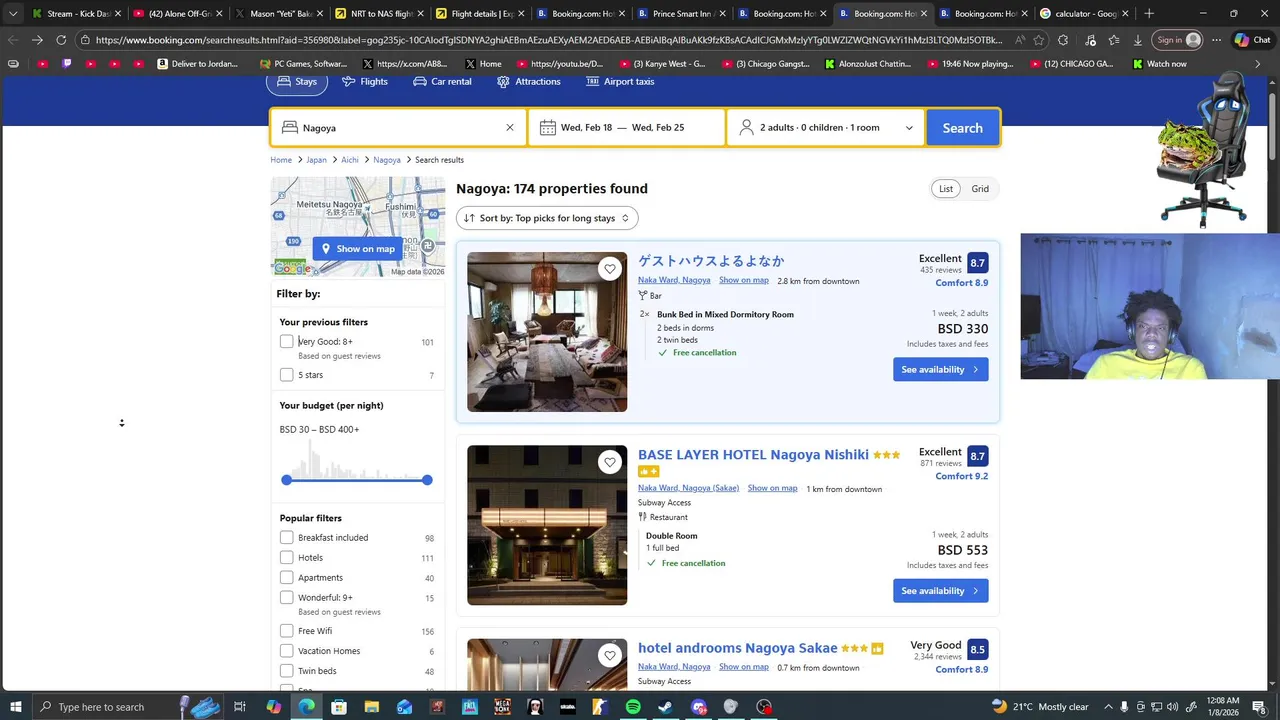Click the calendar icon in the date field
1280x720 pixels.
pos(547,128)
